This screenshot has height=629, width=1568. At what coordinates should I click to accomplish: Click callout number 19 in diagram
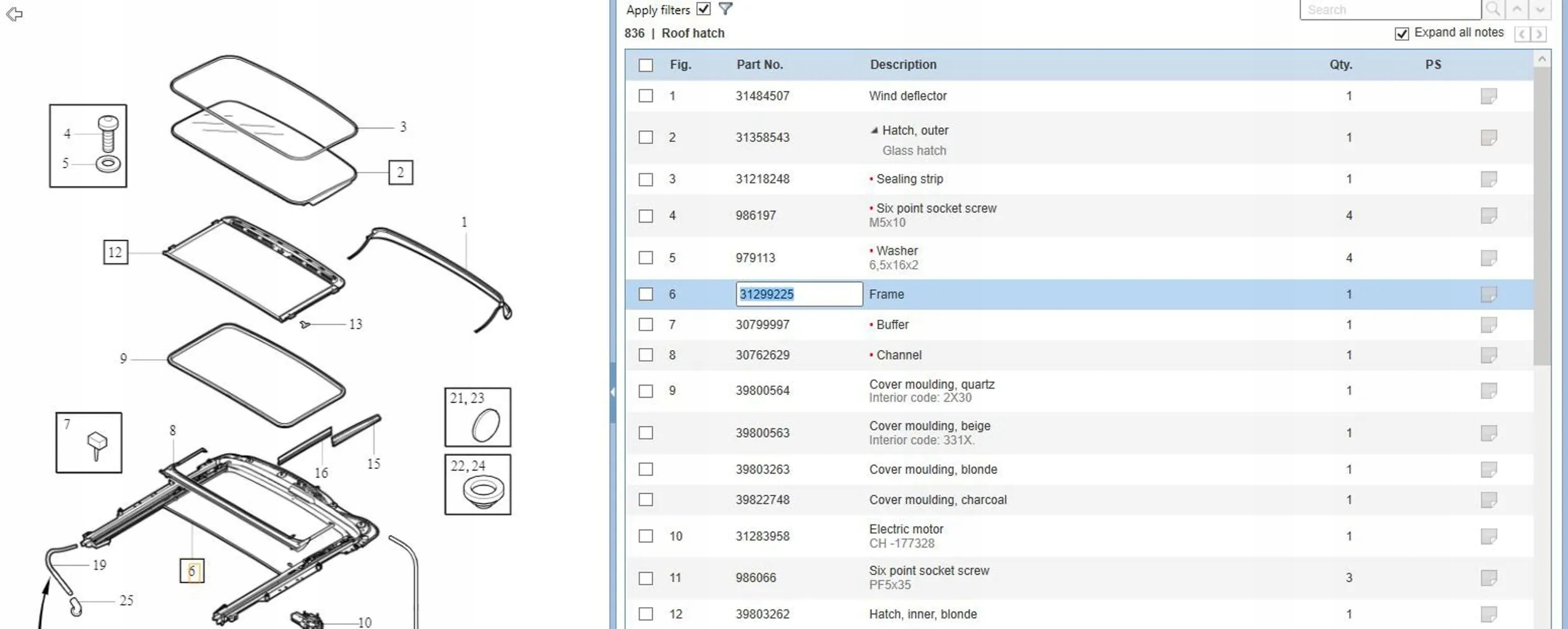tap(100, 565)
